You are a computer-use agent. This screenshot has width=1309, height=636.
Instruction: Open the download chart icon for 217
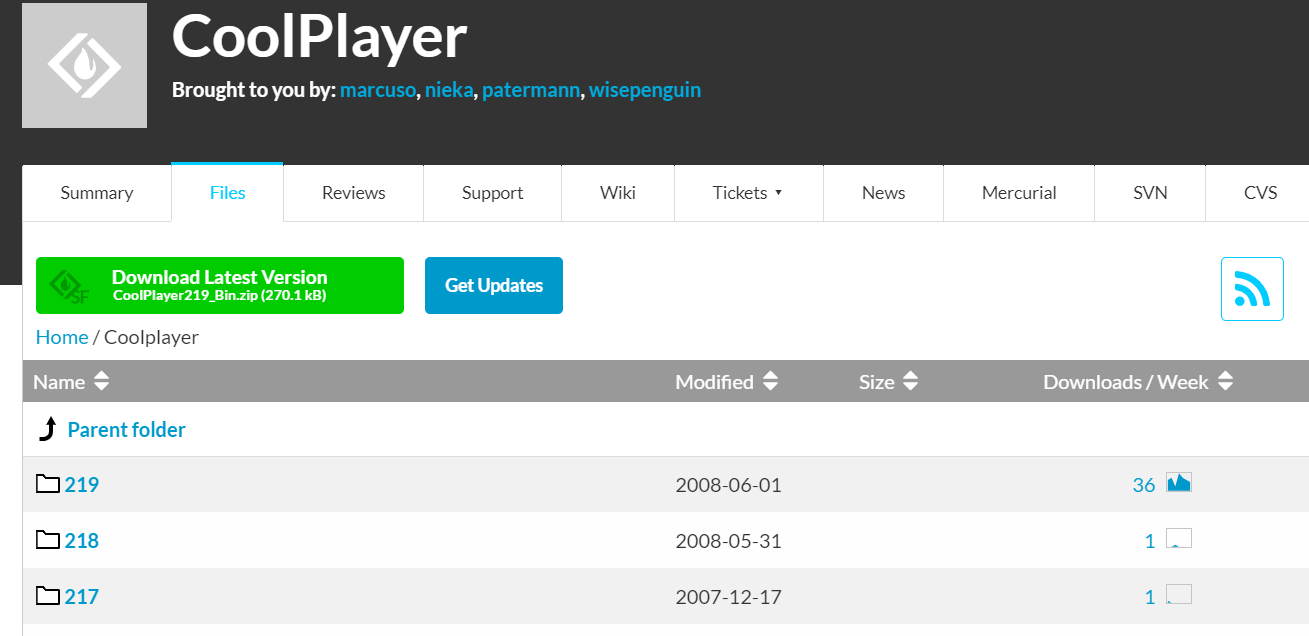(1179, 595)
